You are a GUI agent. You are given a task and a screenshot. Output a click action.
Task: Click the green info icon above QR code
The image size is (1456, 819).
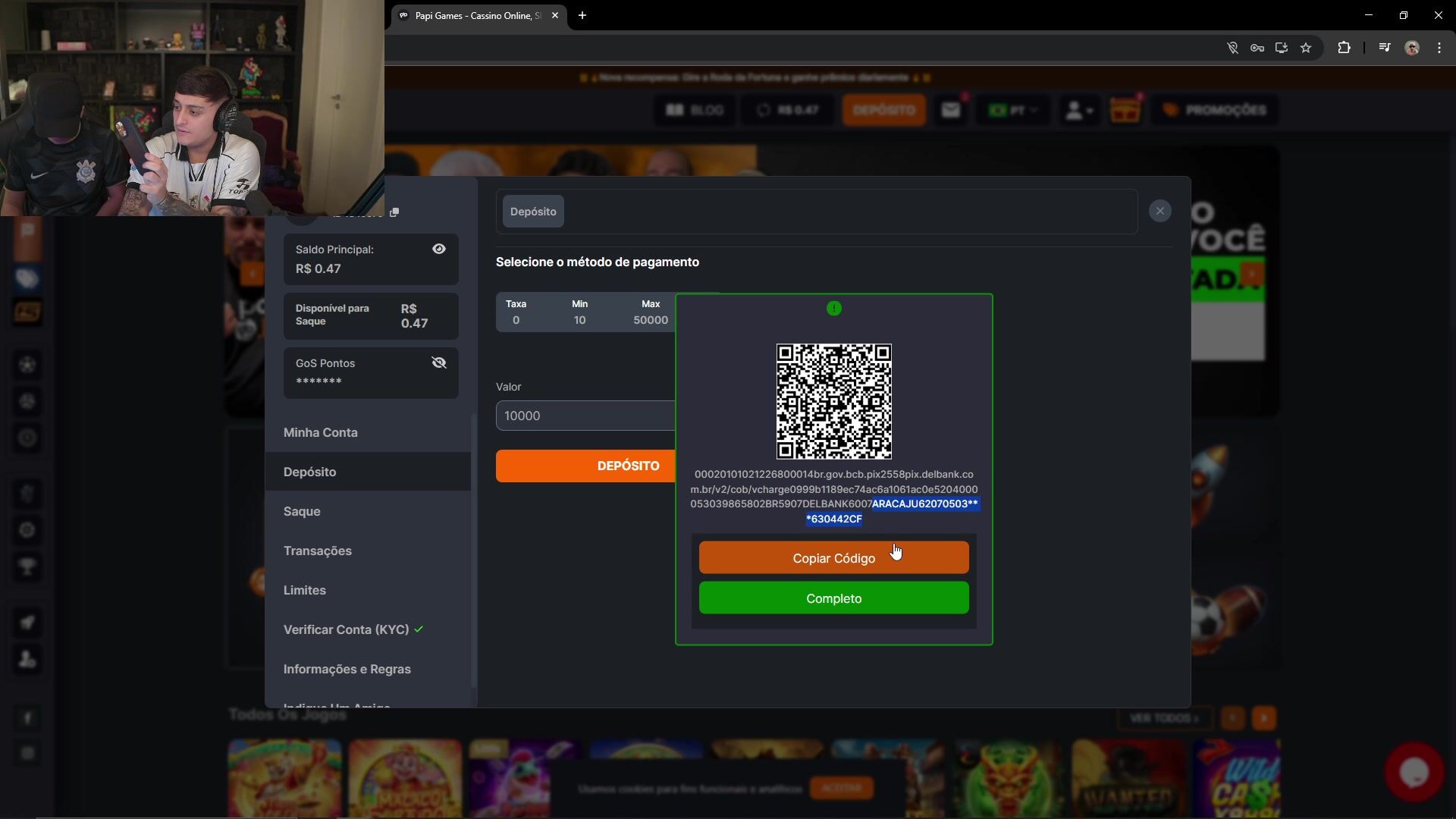point(833,308)
